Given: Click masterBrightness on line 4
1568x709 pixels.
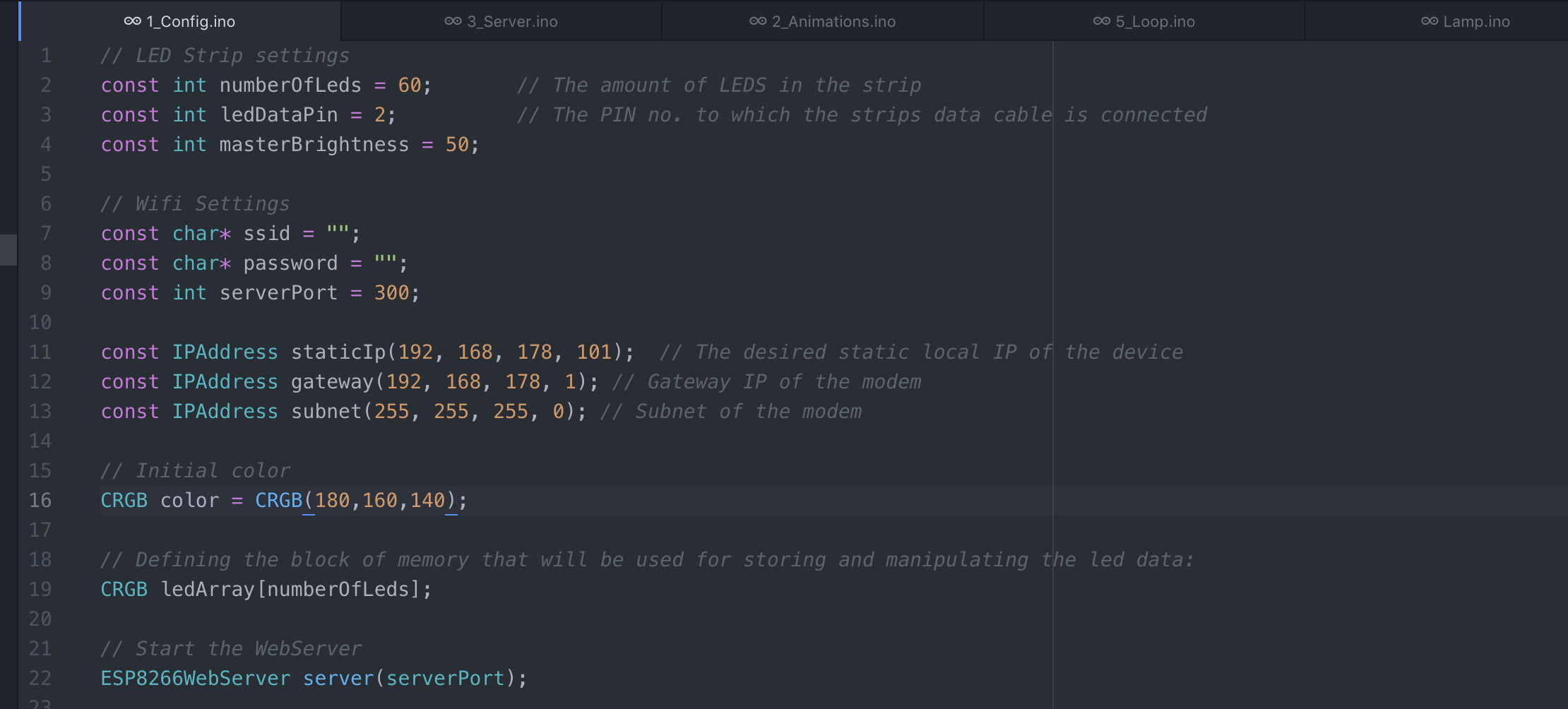Looking at the screenshot, I should [x=314, y=144].
